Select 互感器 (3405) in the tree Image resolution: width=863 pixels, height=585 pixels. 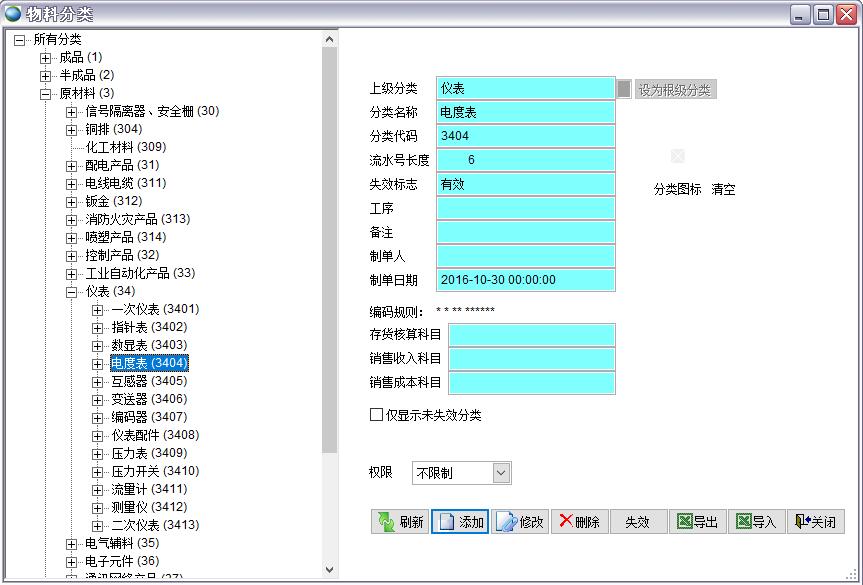coord(148,381)
